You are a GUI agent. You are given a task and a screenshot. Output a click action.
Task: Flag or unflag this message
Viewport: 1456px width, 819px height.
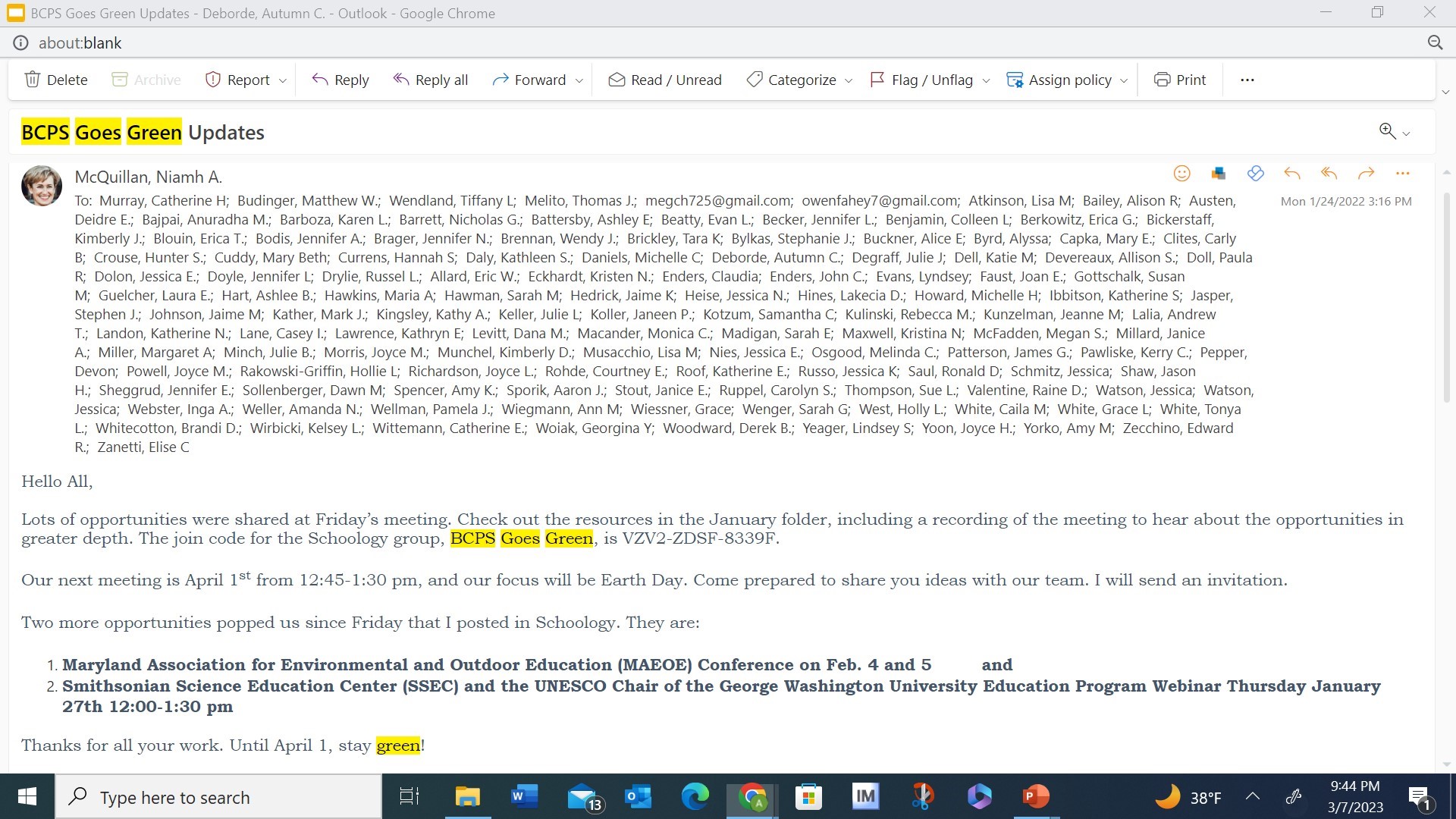click(922, 80)
